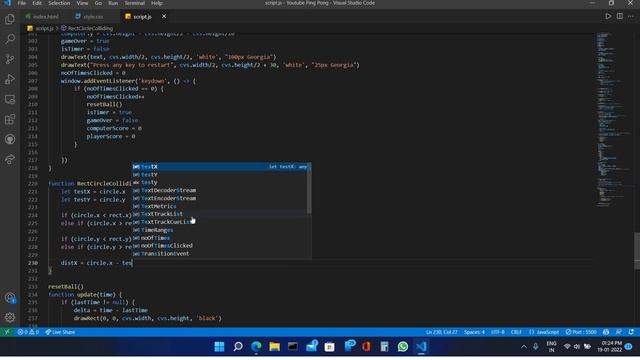Close the script.js tab
This screenshot has height=360, width=640.
point(164,16)
